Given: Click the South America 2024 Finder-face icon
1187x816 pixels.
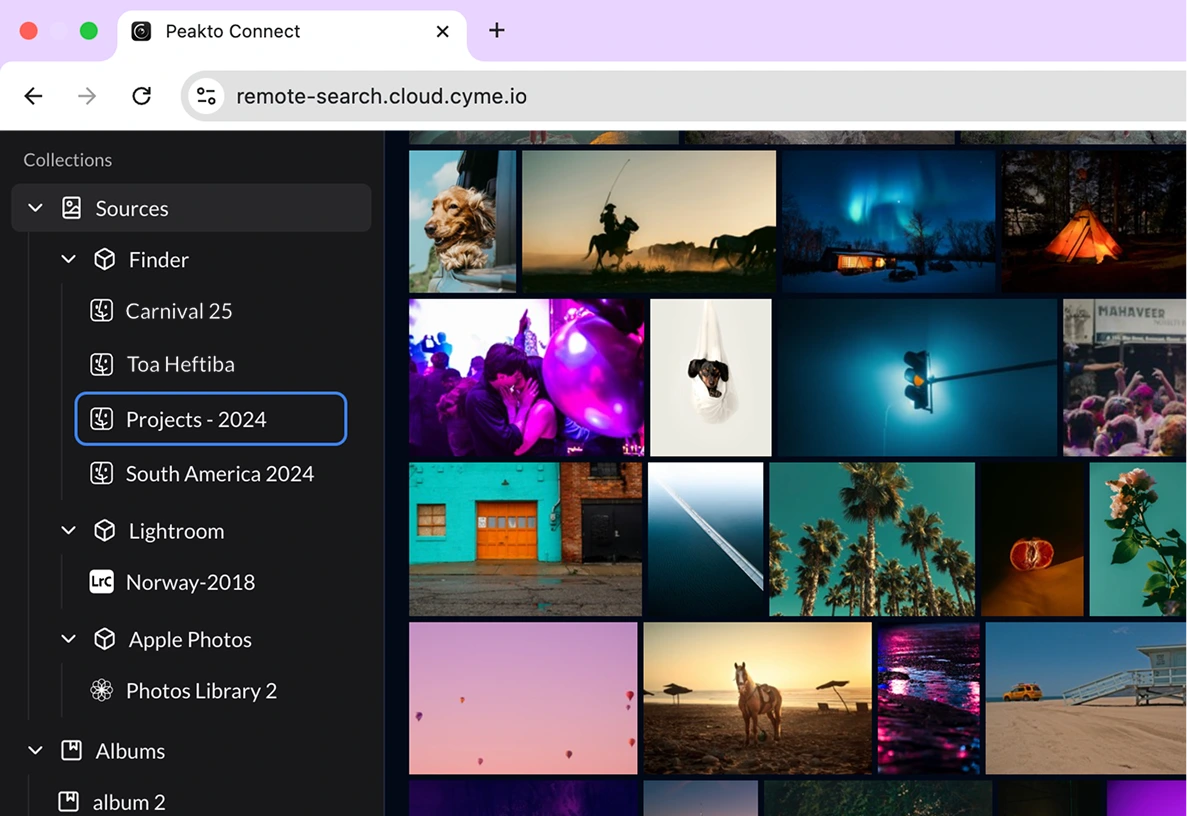Looking at the screenshot, I should tap(101, 473).
